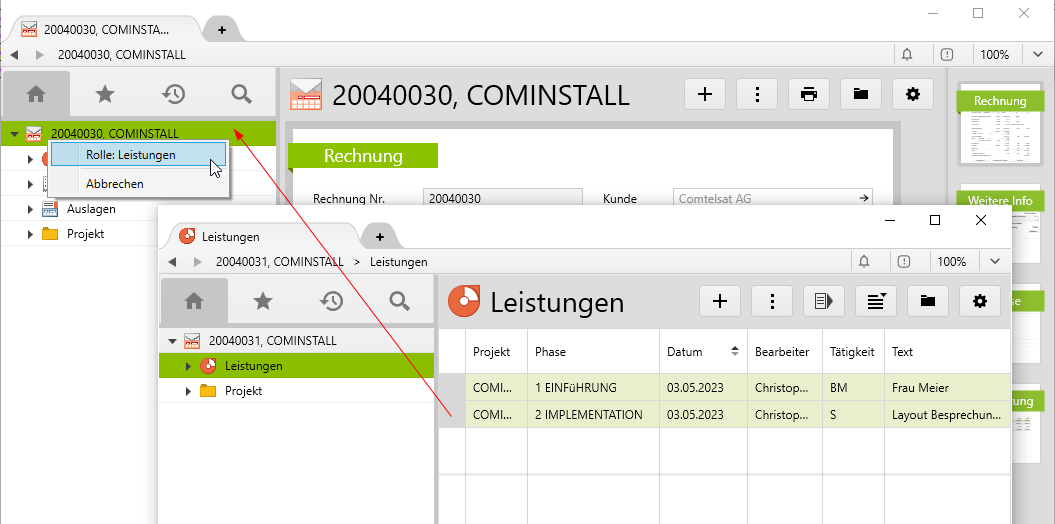This screenshot has width=1055, height=524.
Task: Click the Rechnung Nr. input field
Action: (x=502, y=199)
